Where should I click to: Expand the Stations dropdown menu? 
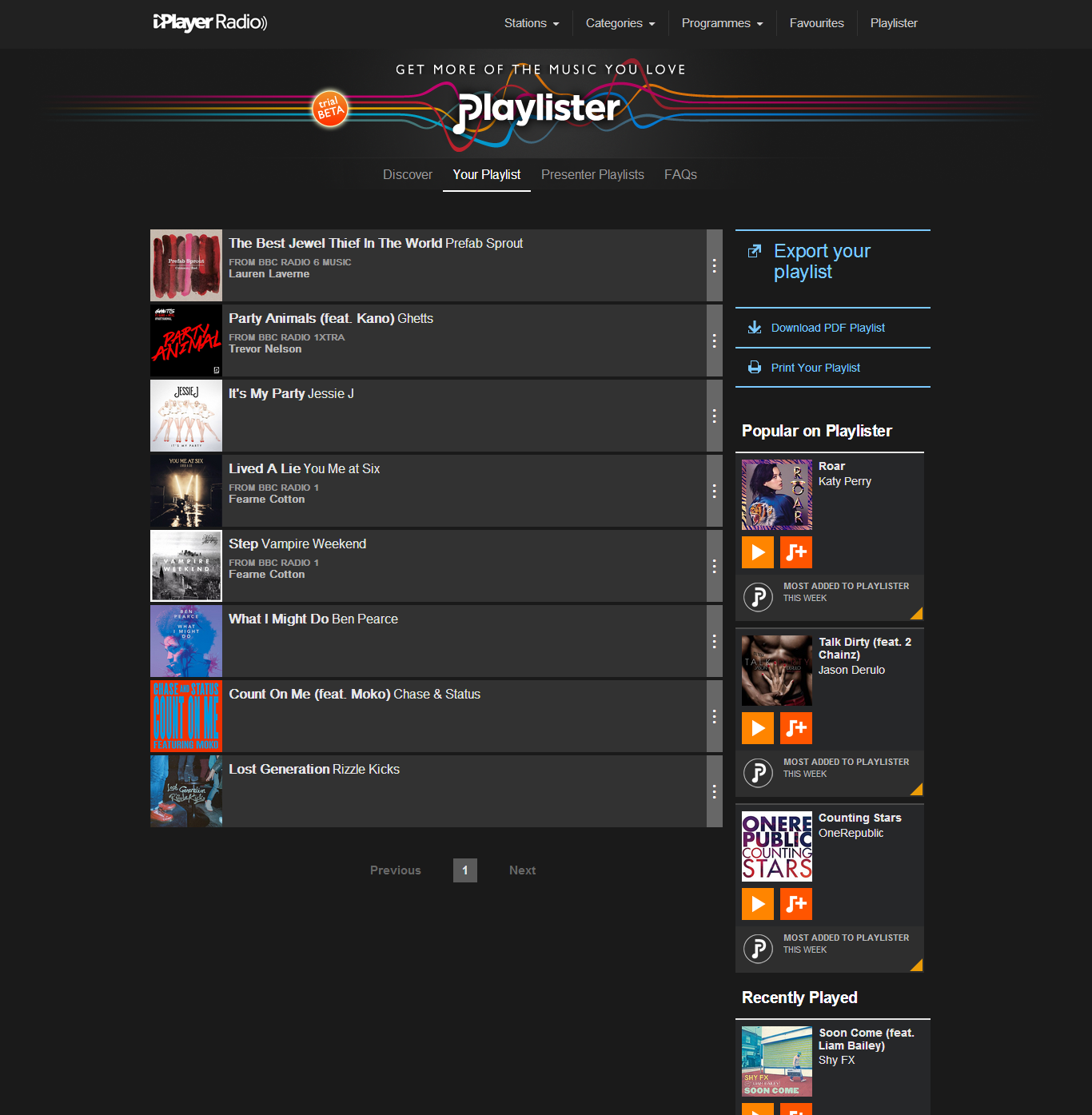(x=532, y=23)
